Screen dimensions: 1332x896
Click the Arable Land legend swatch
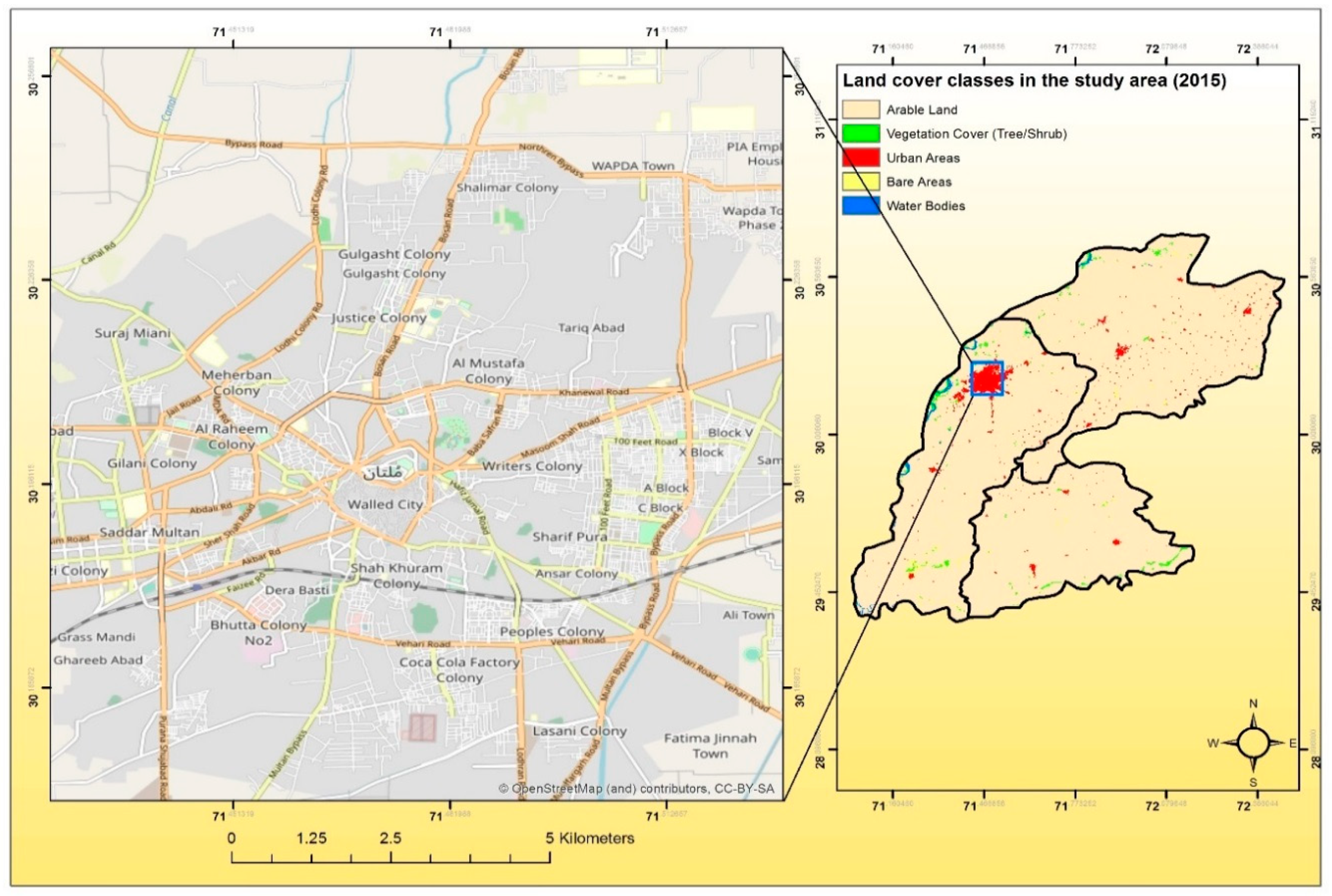tap(860, 109)
